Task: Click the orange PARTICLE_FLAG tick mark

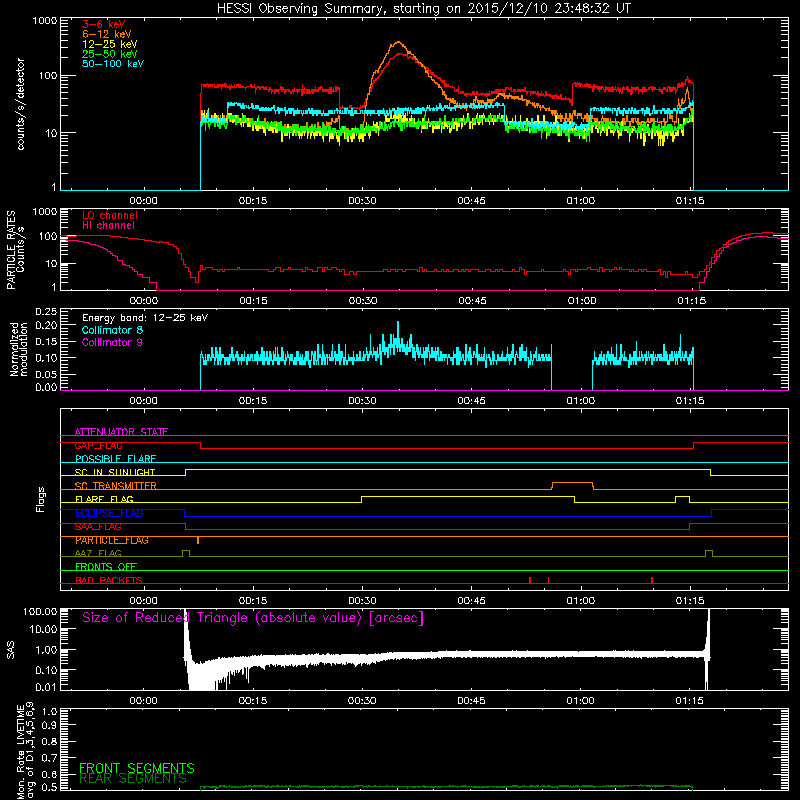Action: pos(198,540)
